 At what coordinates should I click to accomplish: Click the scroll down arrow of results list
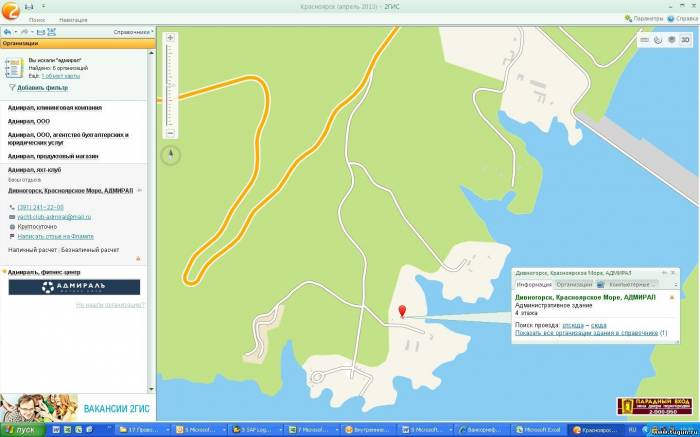pyautogui.click(x=151, y=389)
